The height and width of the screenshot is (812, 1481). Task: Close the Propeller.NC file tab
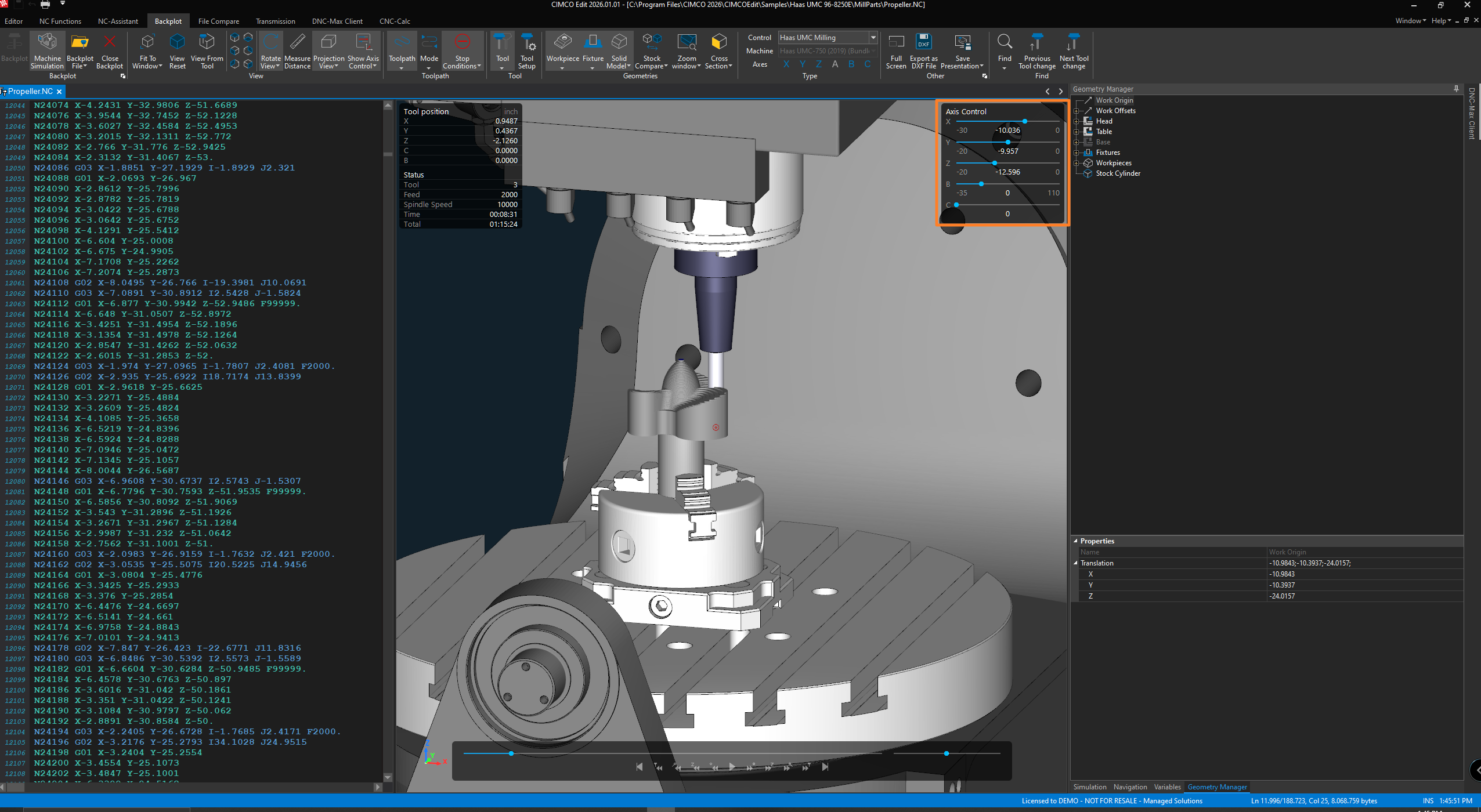[x=59, y=92]
